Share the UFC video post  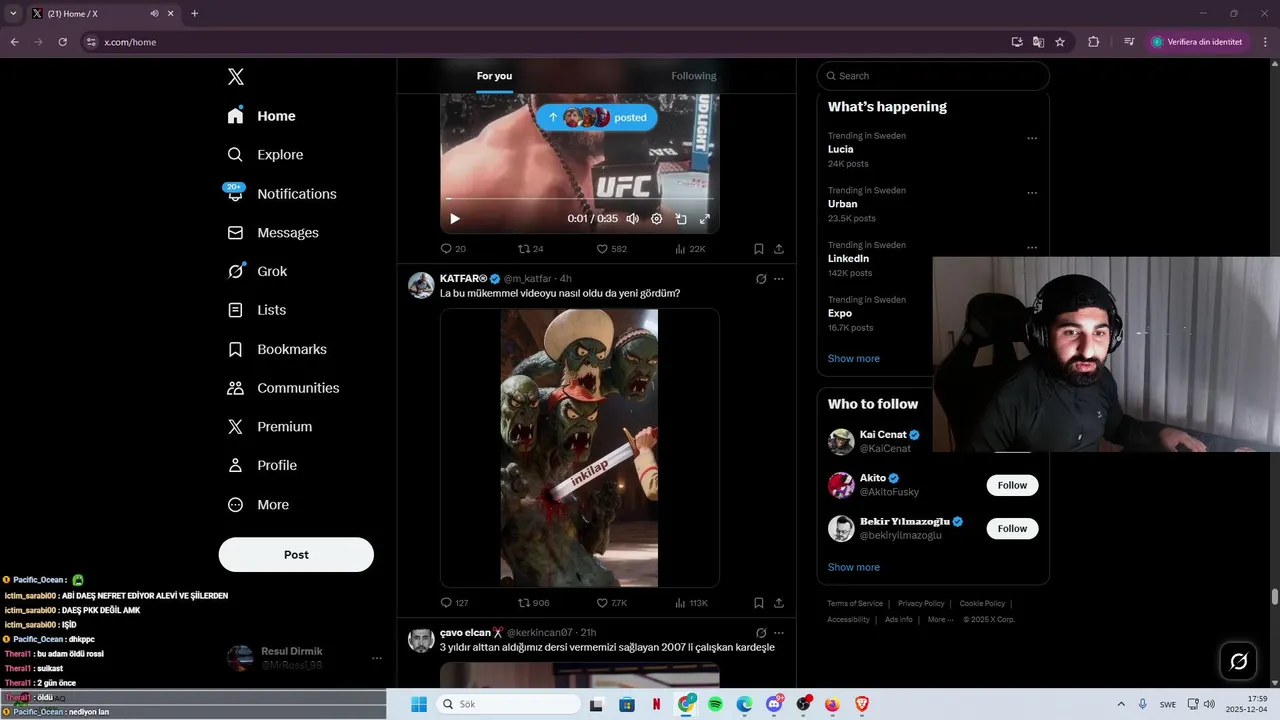coord(779,249)
